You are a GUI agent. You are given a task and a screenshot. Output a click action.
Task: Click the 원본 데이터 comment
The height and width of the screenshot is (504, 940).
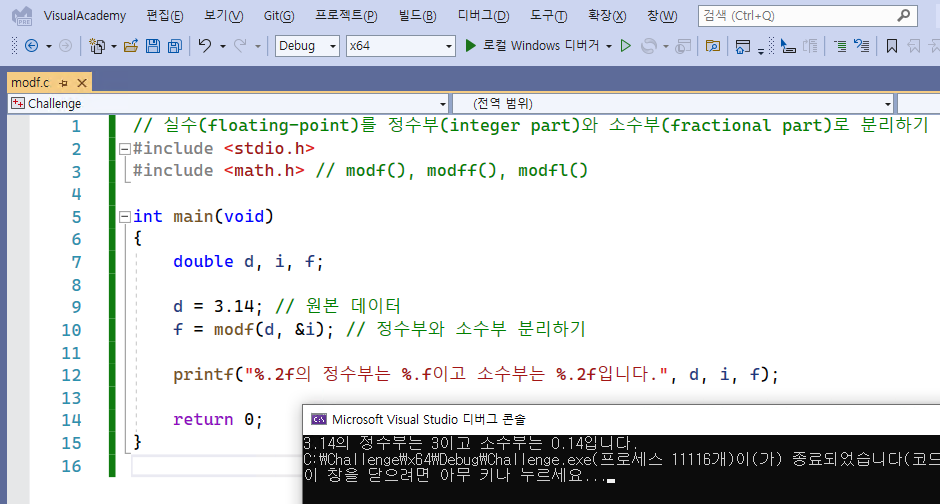[x=338, y=306]
